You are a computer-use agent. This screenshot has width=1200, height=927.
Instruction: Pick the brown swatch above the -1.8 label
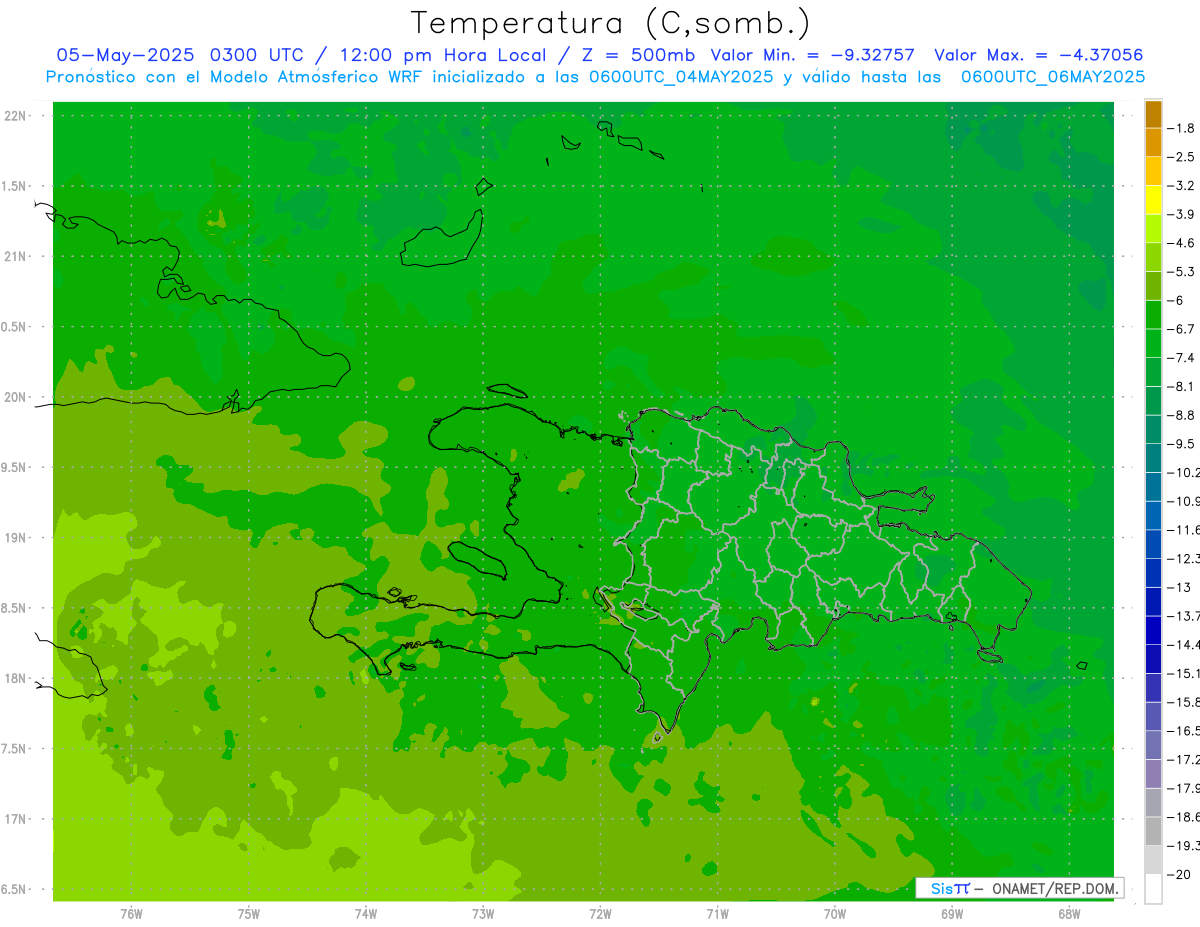point(1153,114)
